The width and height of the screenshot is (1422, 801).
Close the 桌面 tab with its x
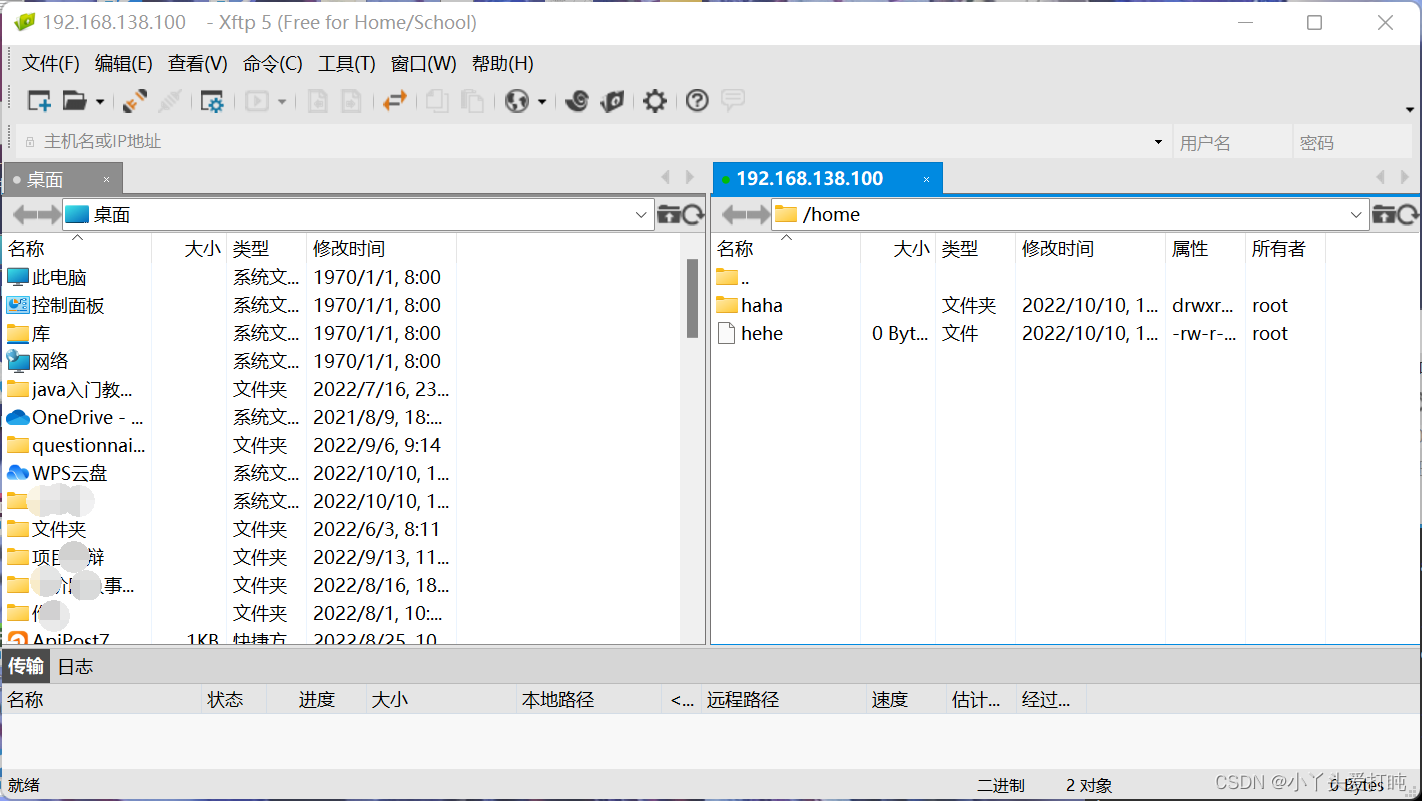click(x=106, y=180)
